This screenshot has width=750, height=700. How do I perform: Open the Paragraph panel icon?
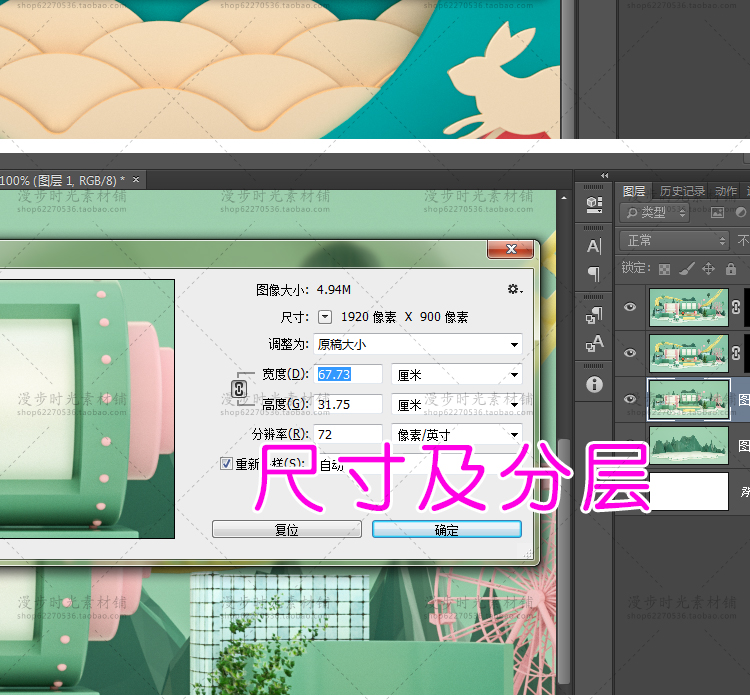pos(594,274)
